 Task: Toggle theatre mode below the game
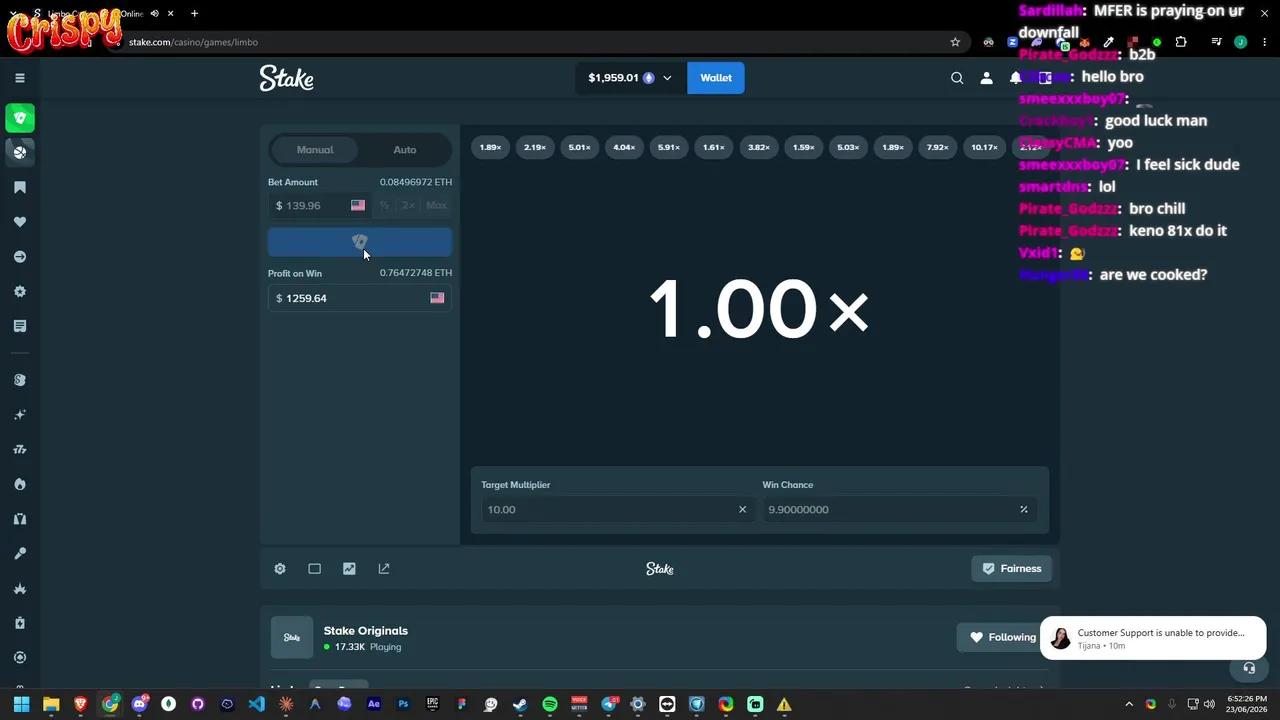point(314,569)
